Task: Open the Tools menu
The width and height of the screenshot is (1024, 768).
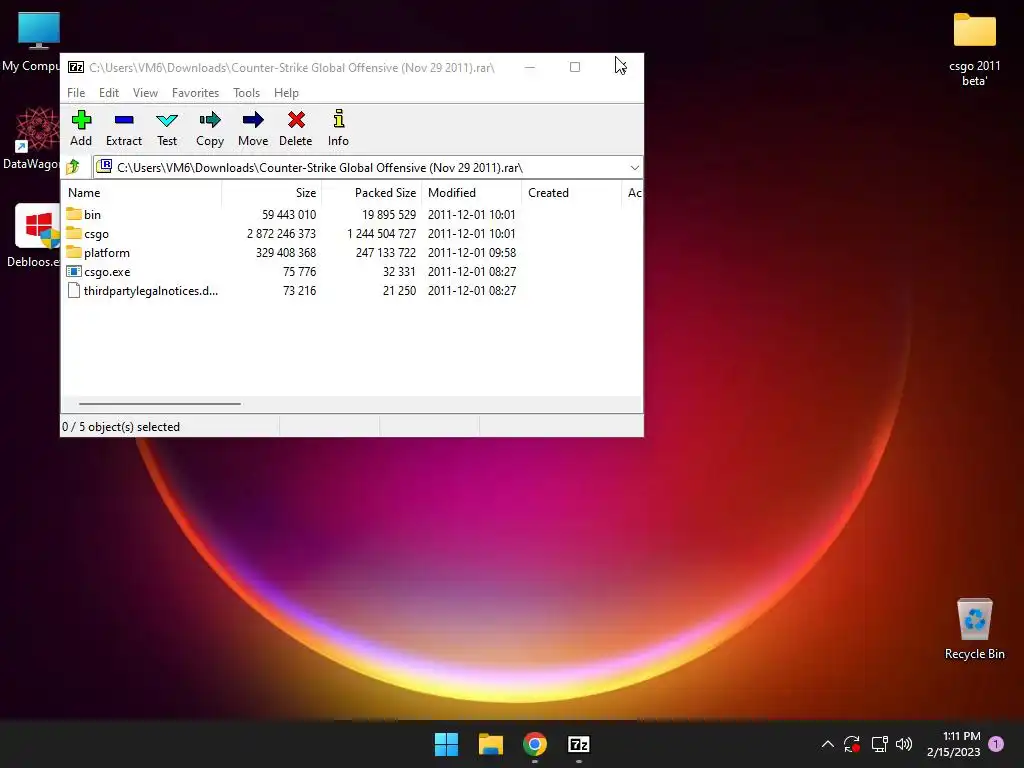Action: (x=246, y=93)
